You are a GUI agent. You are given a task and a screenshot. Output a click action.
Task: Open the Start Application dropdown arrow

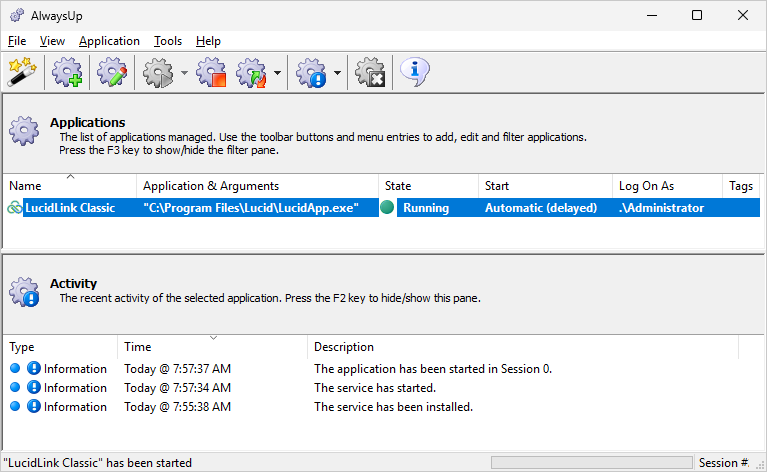(184, 73)
